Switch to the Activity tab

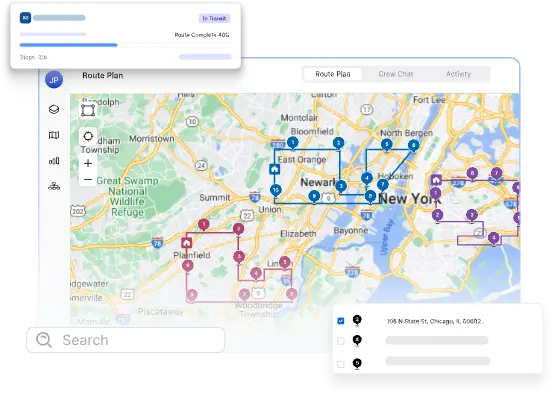[459, 74]
